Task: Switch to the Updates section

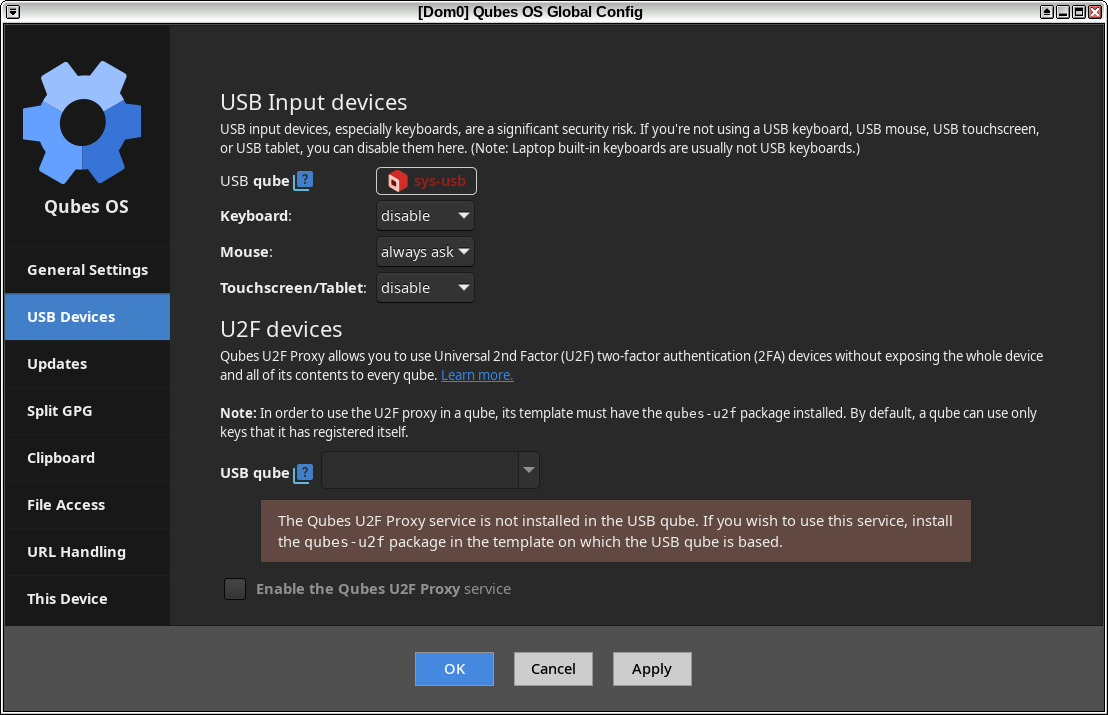Action: pyautogui.click(x=87, y=363)
